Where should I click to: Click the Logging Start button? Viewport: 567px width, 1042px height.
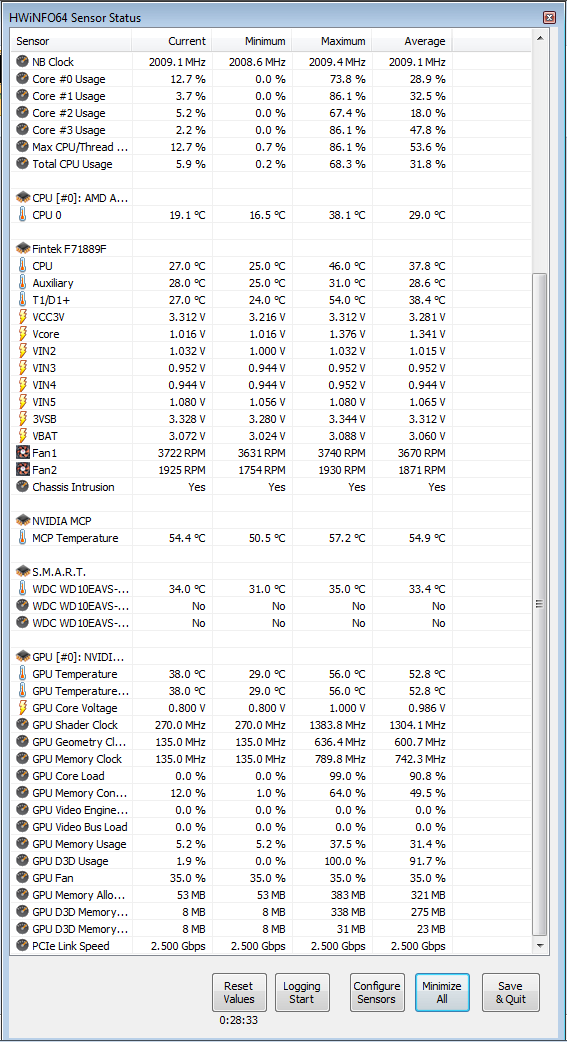(302, 992)
